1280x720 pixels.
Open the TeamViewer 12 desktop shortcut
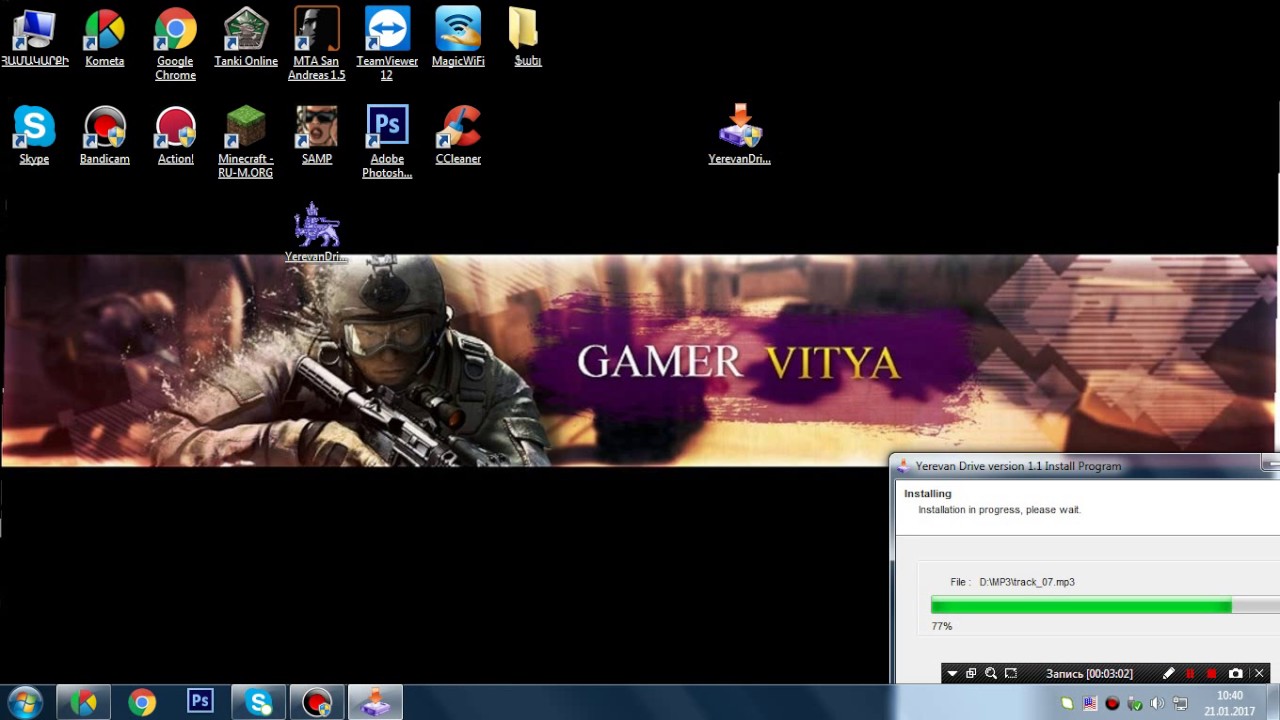click(387, 44)
